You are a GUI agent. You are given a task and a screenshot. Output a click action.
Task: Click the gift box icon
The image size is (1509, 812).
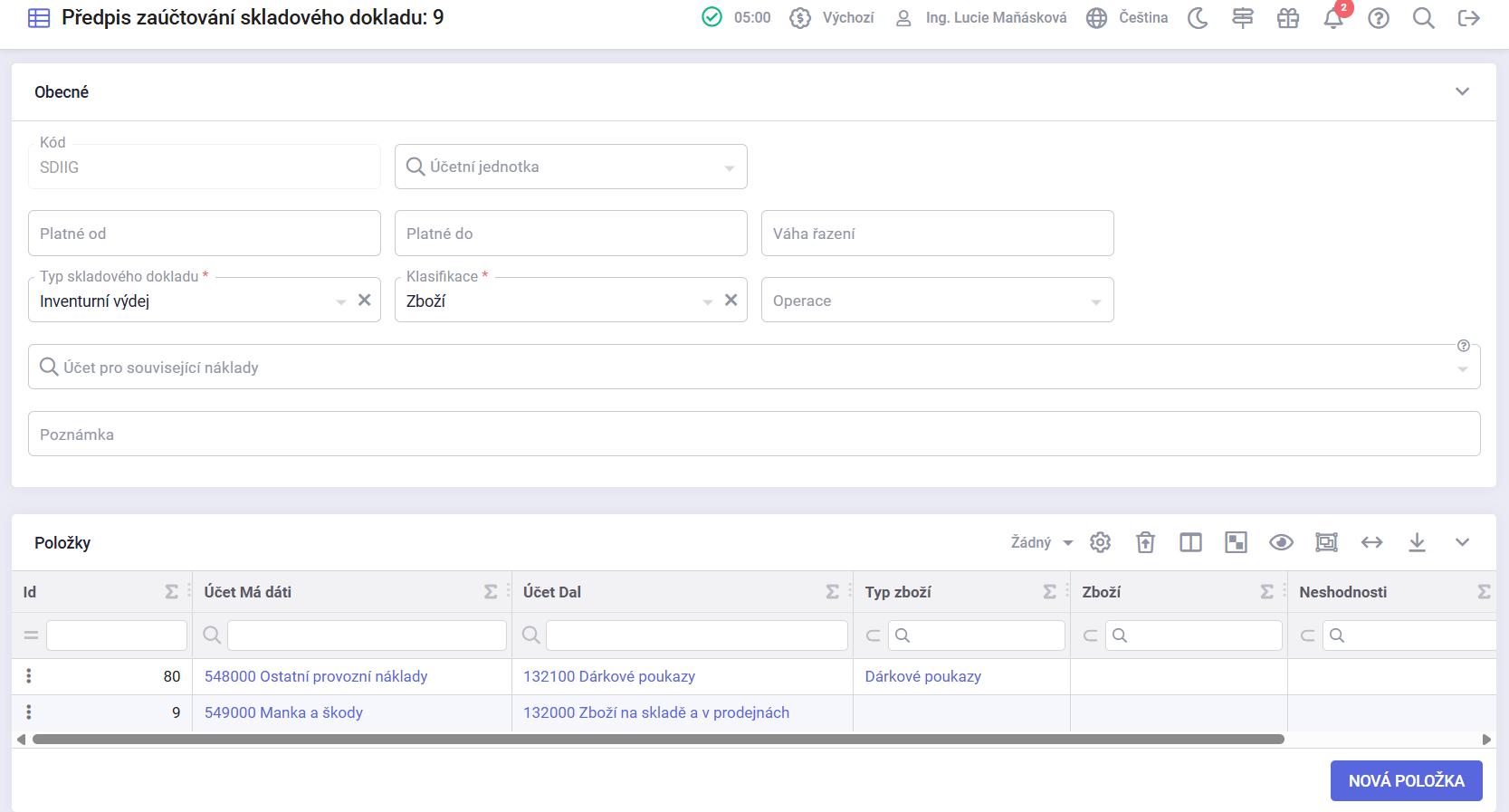tap(1287, 18)
